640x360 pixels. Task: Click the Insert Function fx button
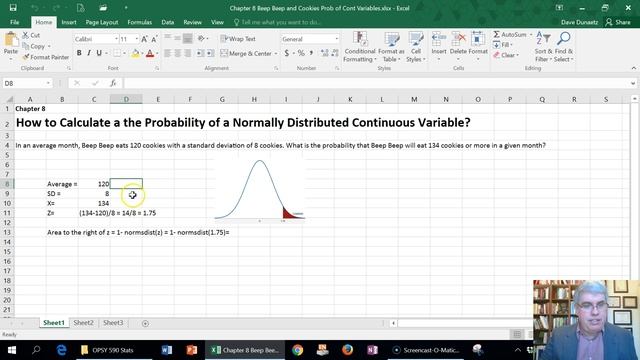pyautogui.click(x=113, y=83)
